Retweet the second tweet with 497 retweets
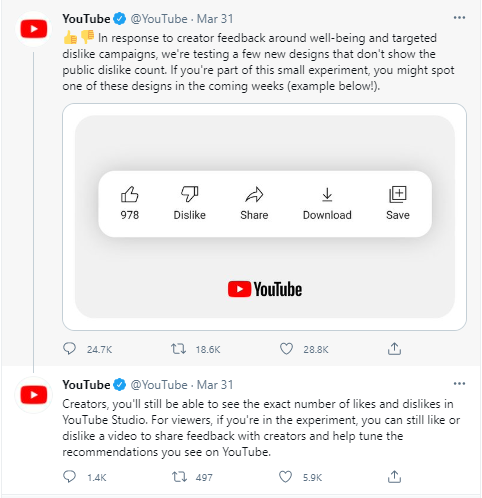This screenshot has height=498, width=482. point(179,477)
